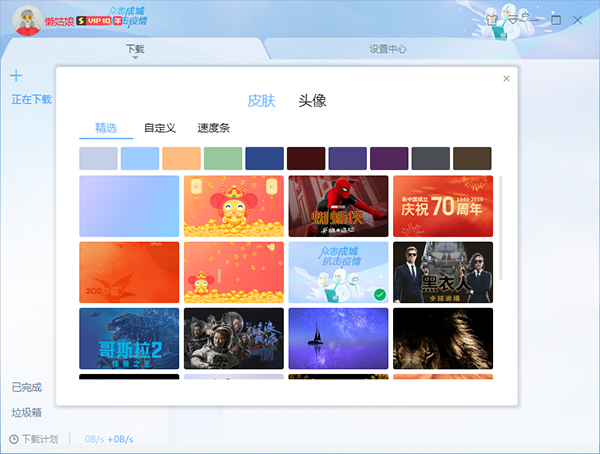Open the 垃圾箱 list
Viewport: 600px width, 454px height.
[26, 413]
